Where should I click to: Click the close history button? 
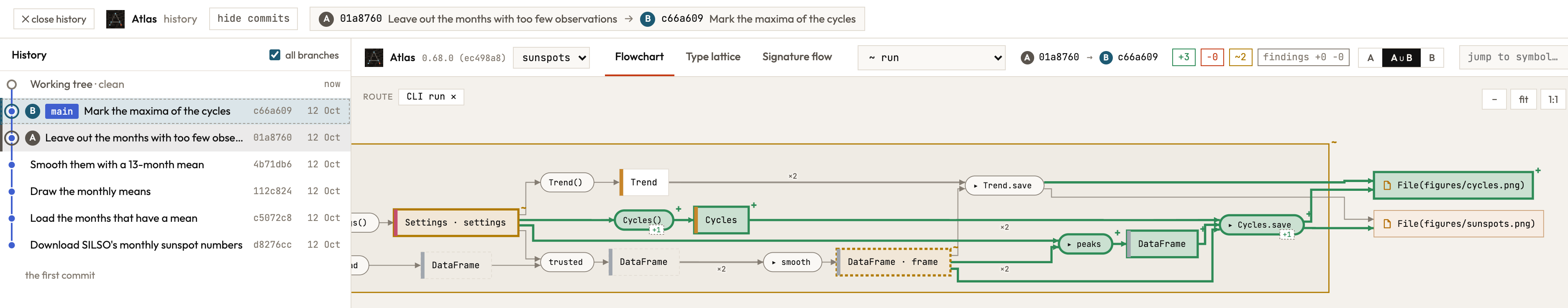coord(54,20)
